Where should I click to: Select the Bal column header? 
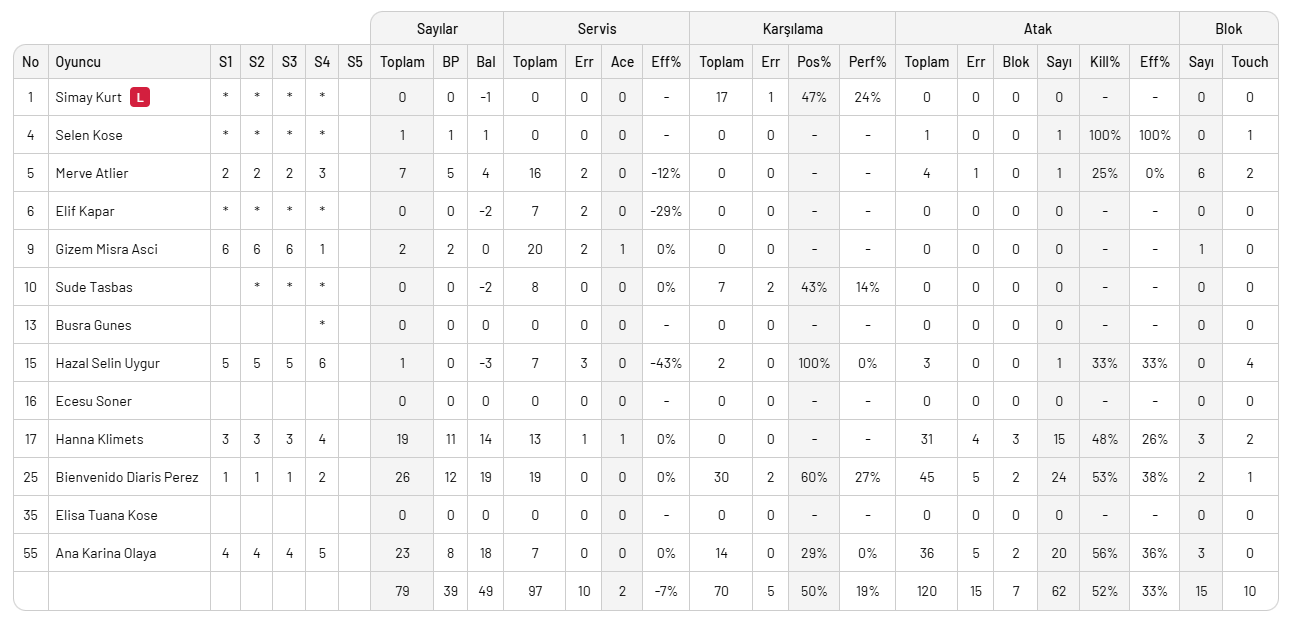(486, 62)
